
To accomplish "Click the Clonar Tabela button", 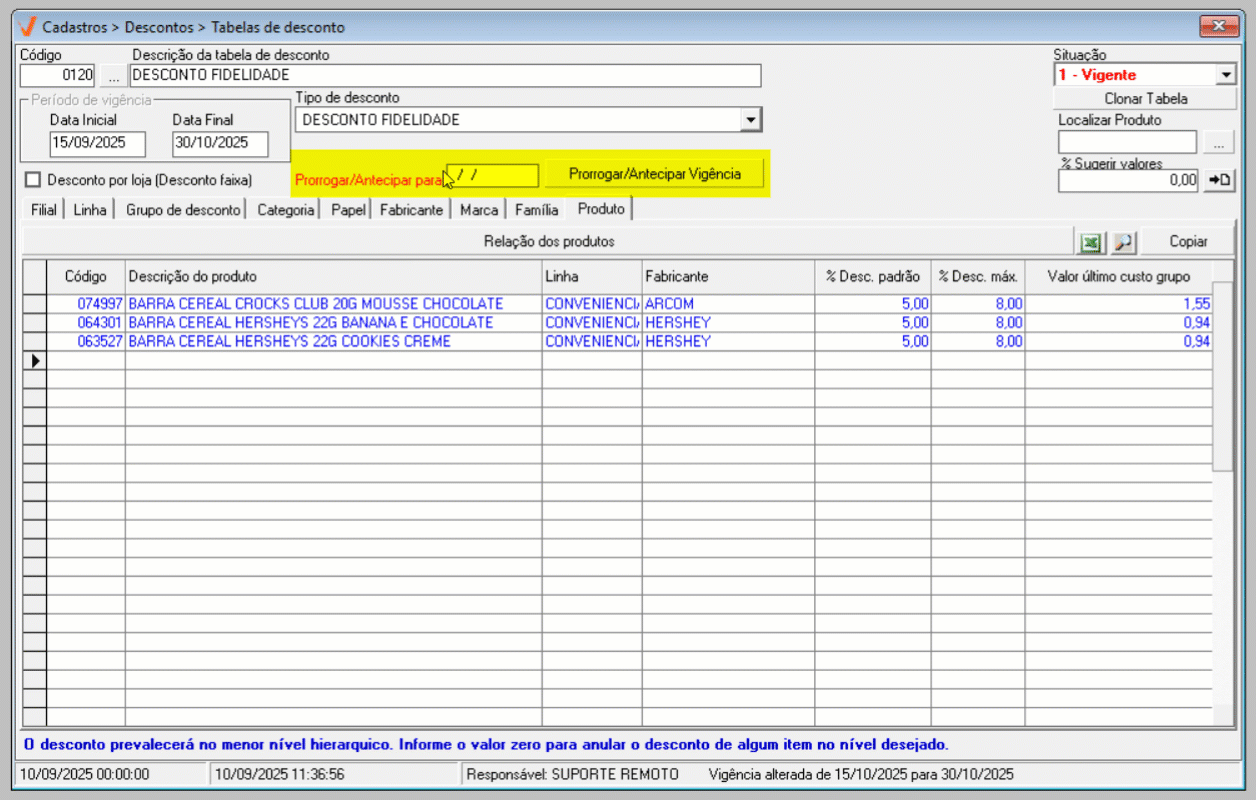I will click(1145, 99).
